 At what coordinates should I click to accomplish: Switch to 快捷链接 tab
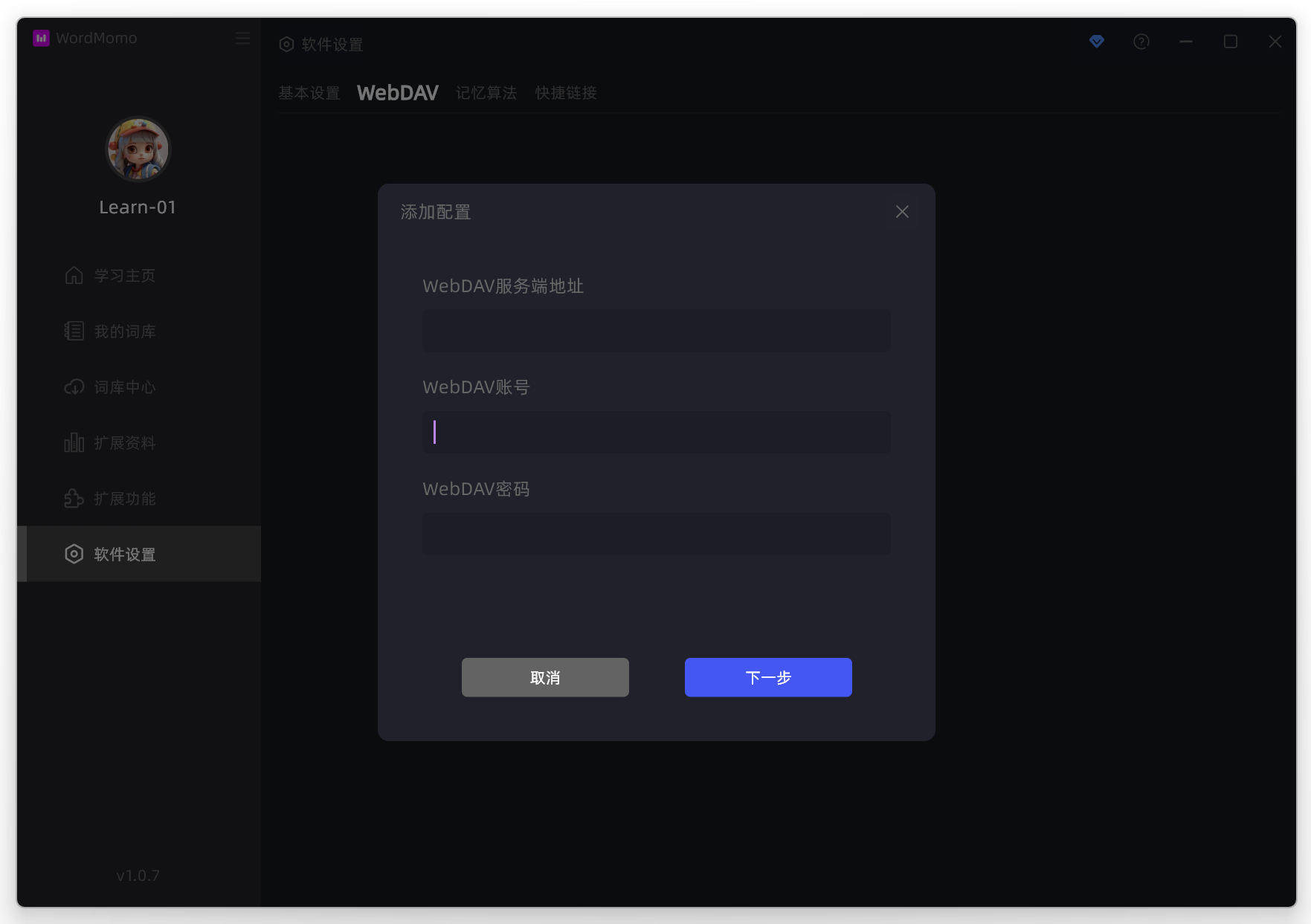tap(566, 93)
